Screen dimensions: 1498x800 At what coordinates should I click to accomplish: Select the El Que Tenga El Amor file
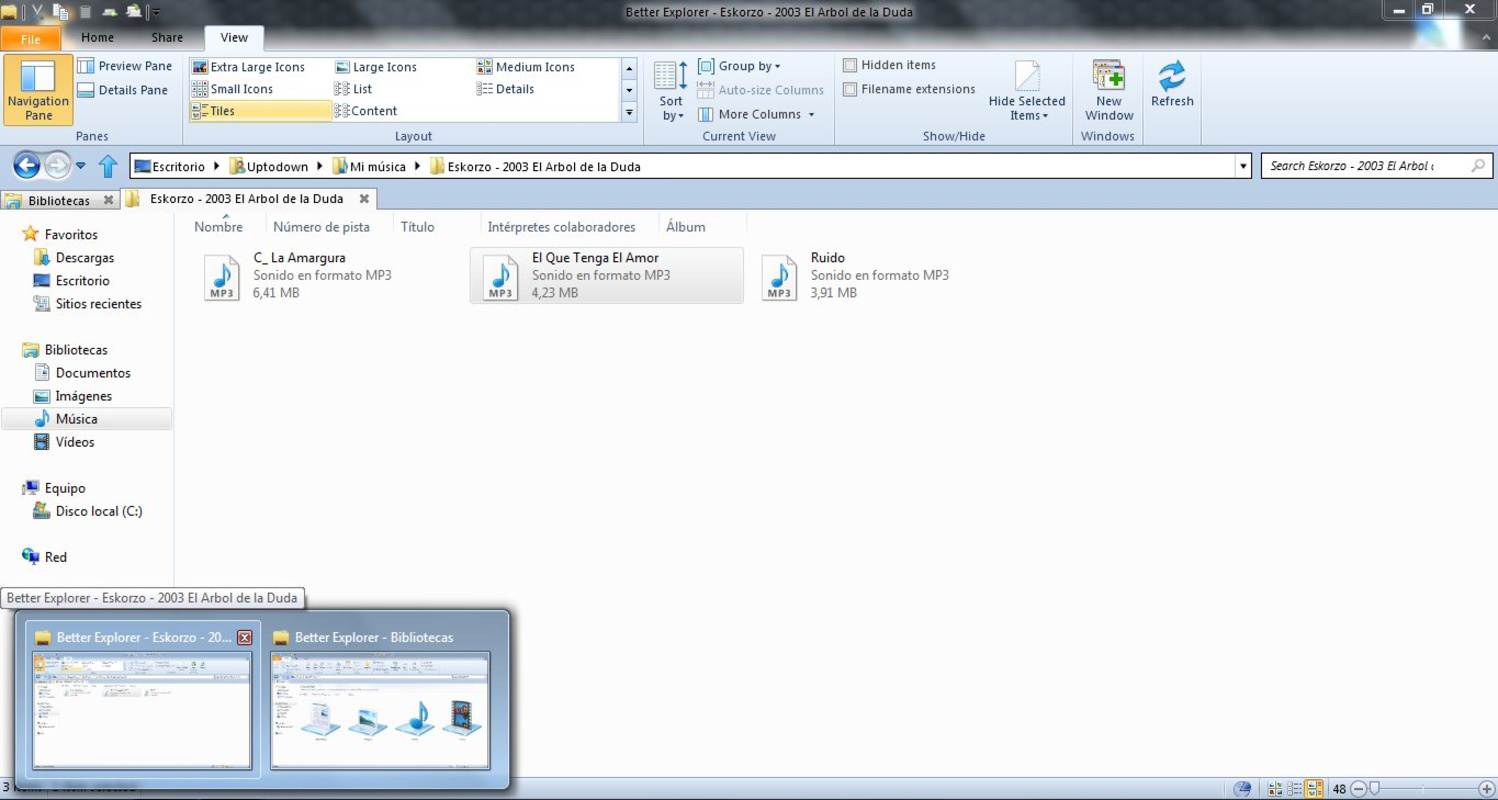tap(607, 275)
